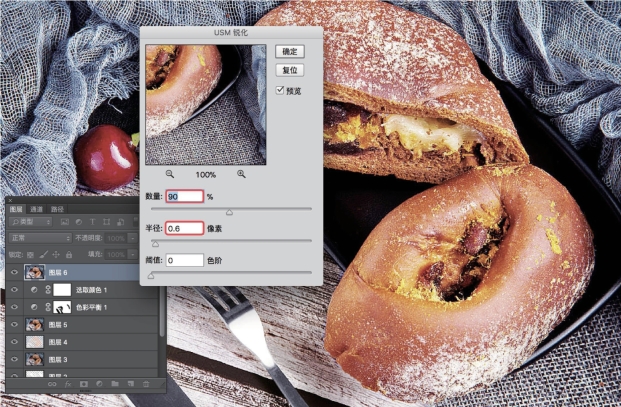Hide 色彩平衡 1 layer via eye icon

(x=14, y=307)
